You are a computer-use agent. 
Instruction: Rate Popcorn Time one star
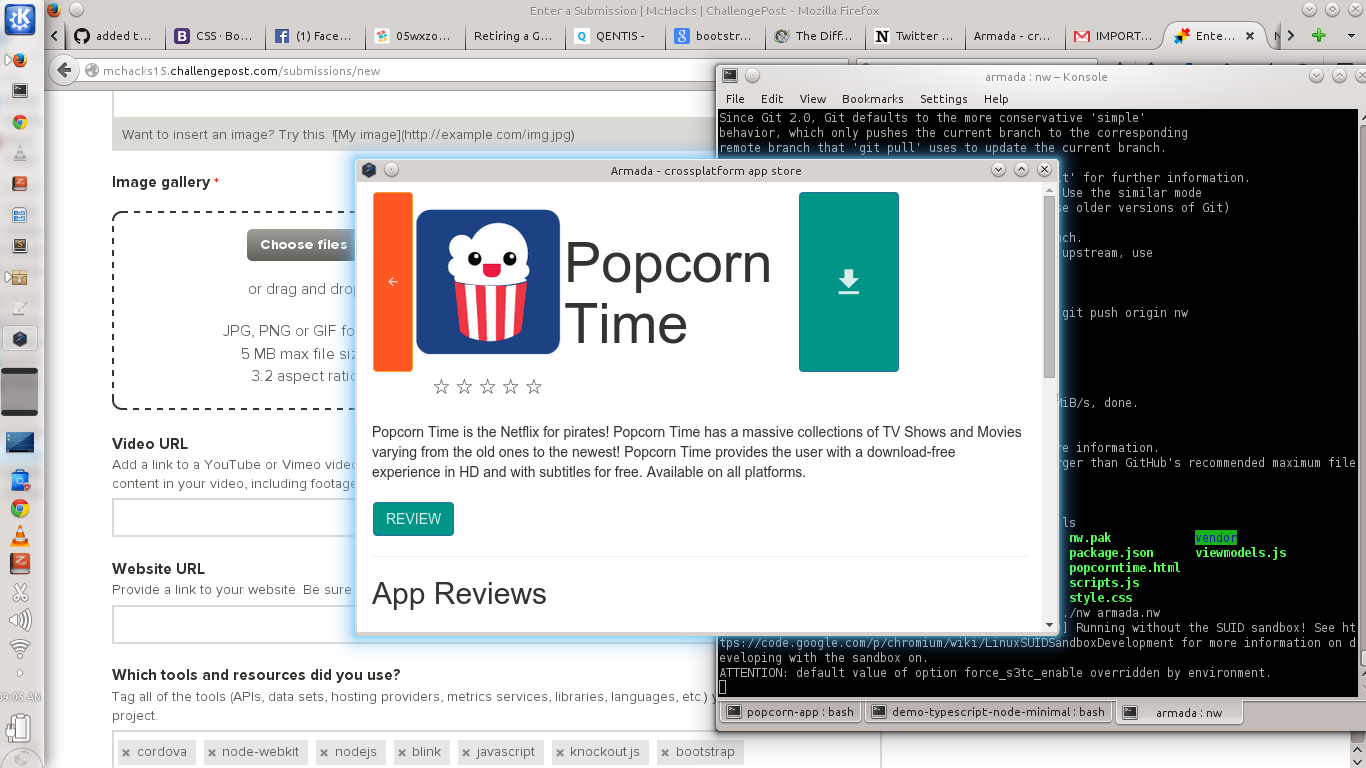pos(441,387)
